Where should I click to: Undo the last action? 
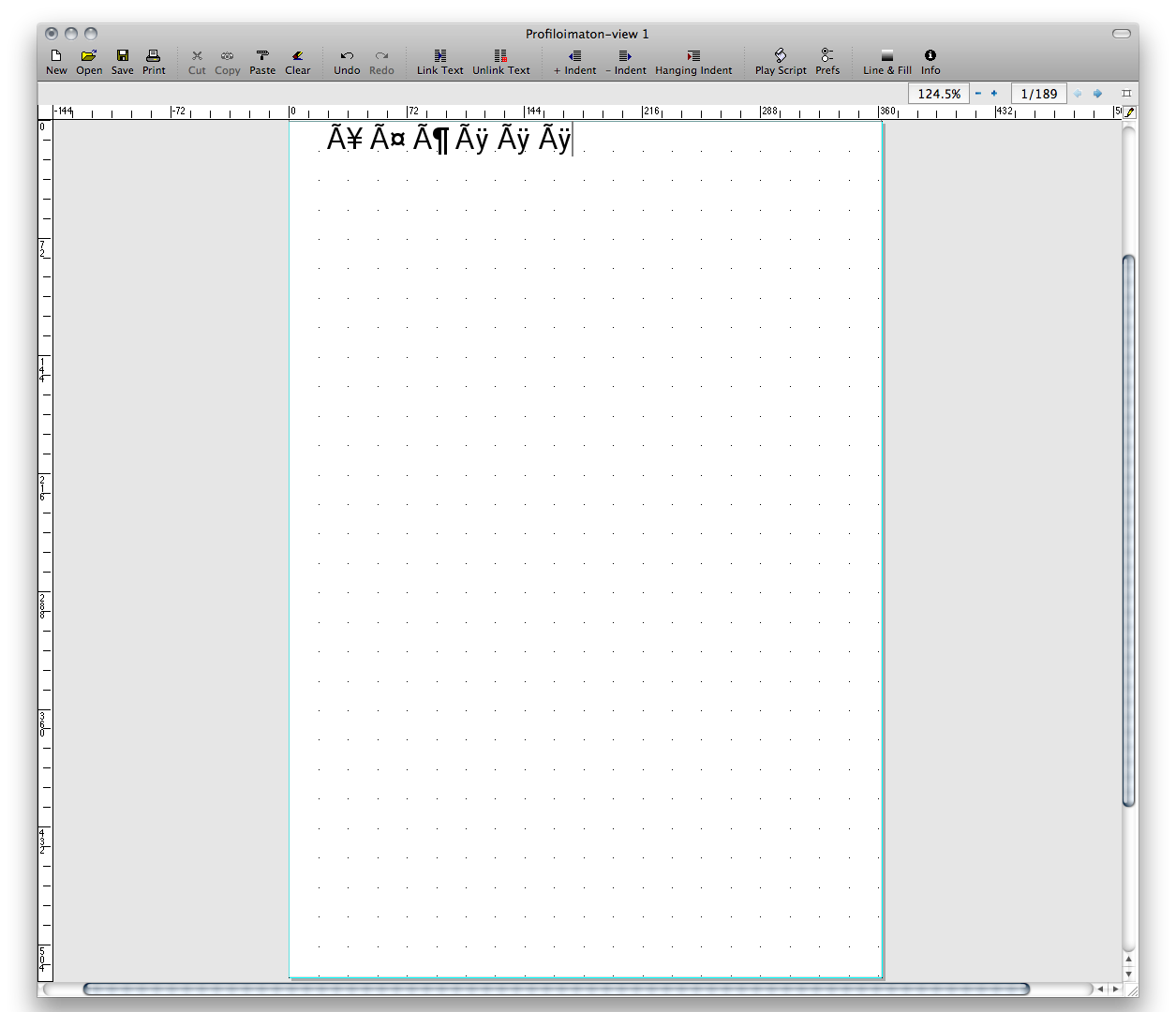coord(347,62)
